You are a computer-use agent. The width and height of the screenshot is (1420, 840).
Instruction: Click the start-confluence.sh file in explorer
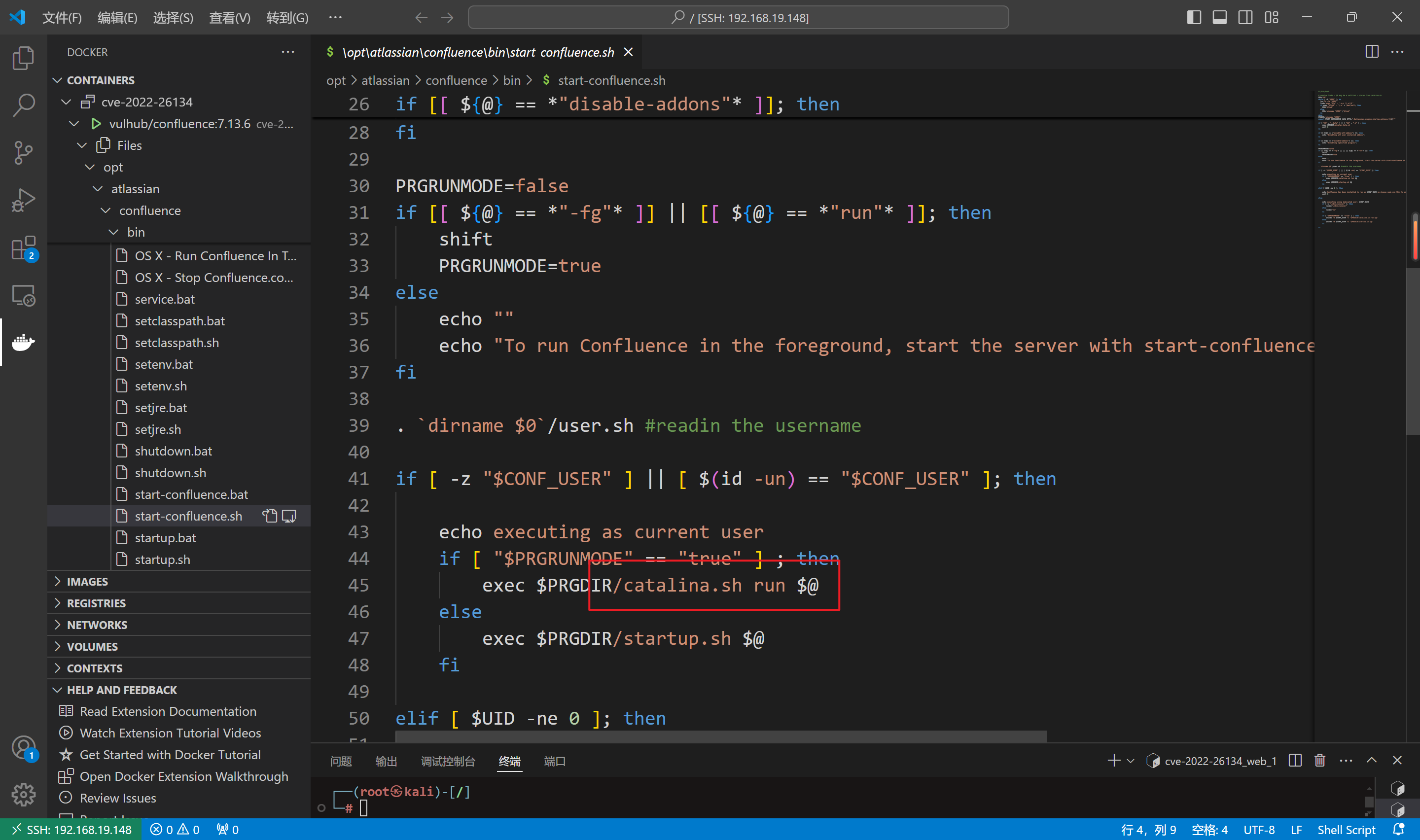(188, 515)
